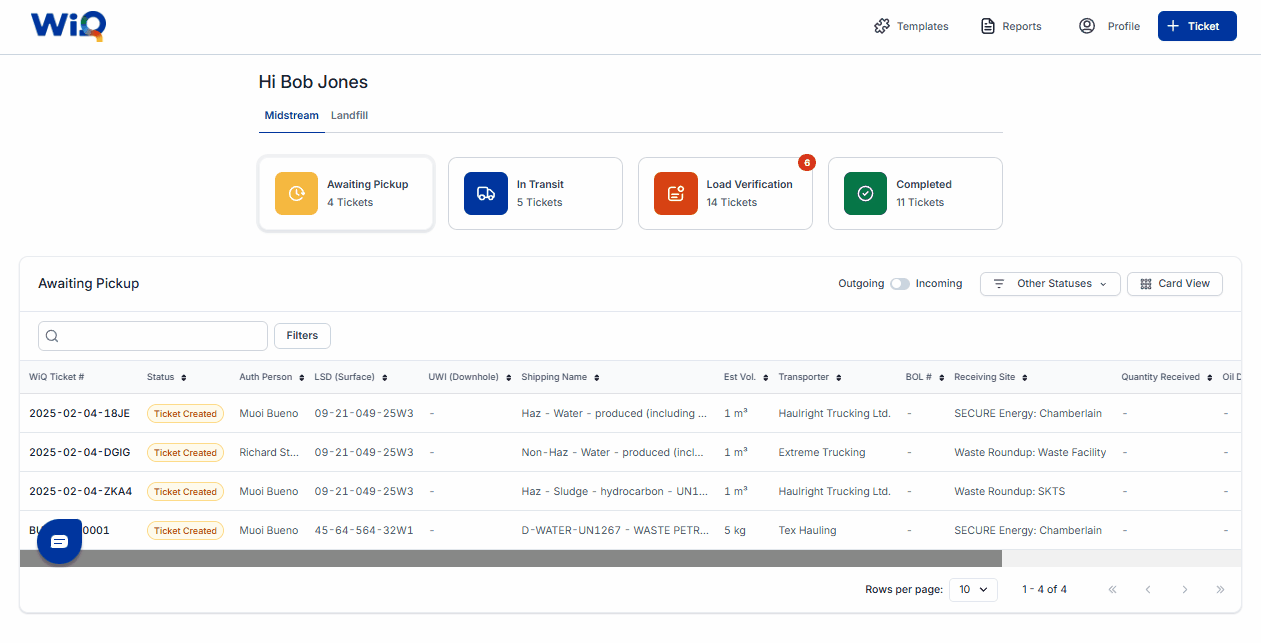Select the Load Verification 14 Tickets card
This screenshot has width=1261, height=643.
725,193
